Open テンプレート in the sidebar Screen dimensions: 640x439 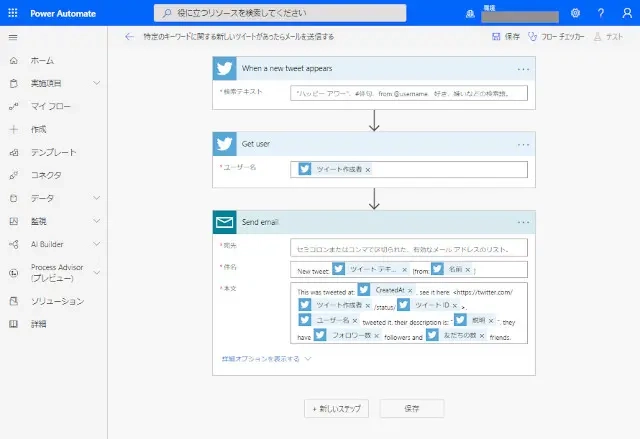tap(53, 152)
